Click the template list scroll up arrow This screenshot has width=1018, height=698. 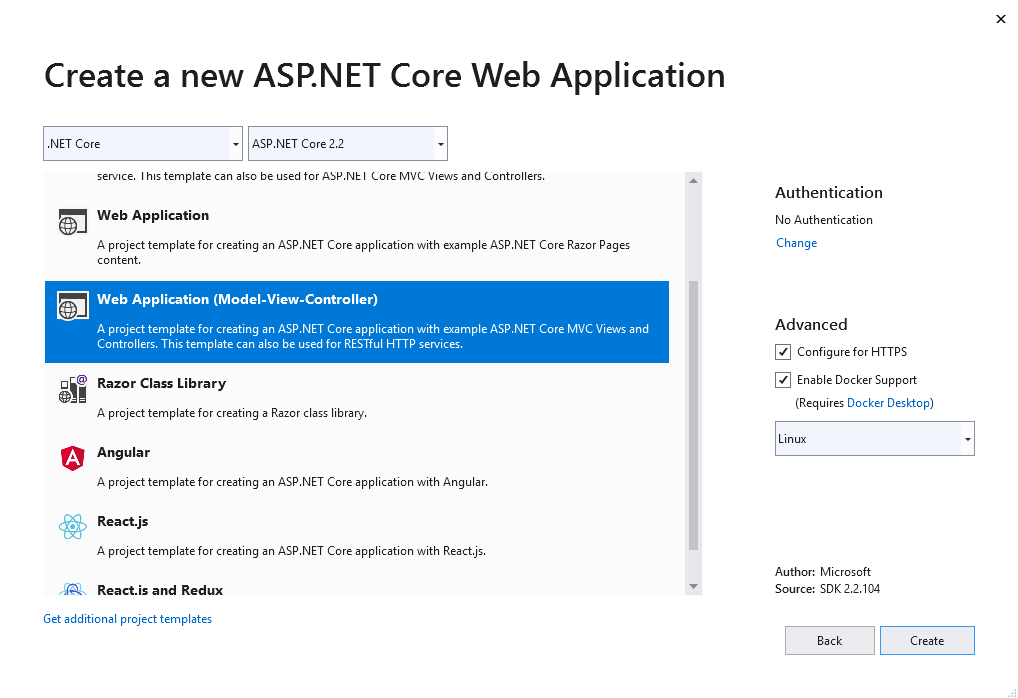pyautogui.click(x=693, y=181)
